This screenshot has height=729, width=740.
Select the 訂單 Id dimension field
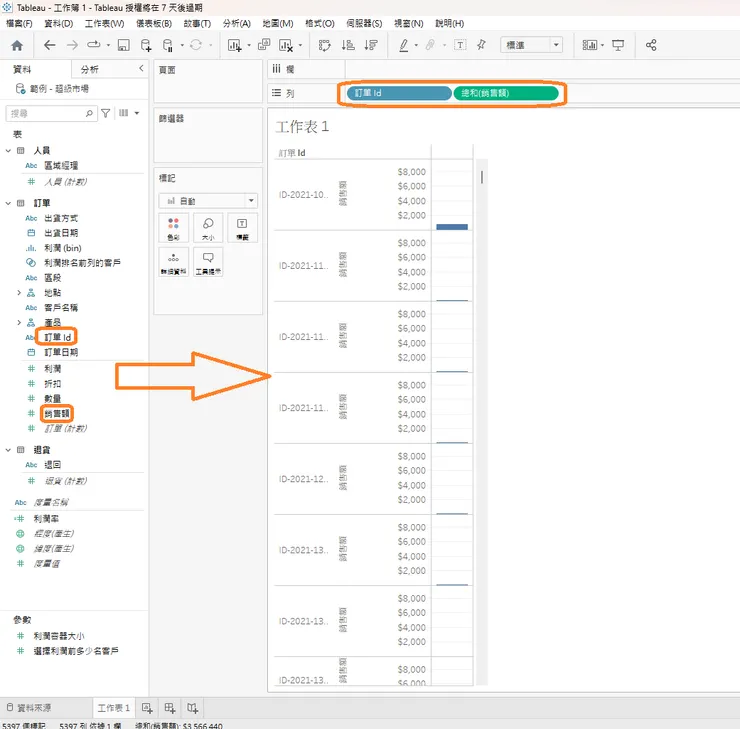tap(58, 337)
